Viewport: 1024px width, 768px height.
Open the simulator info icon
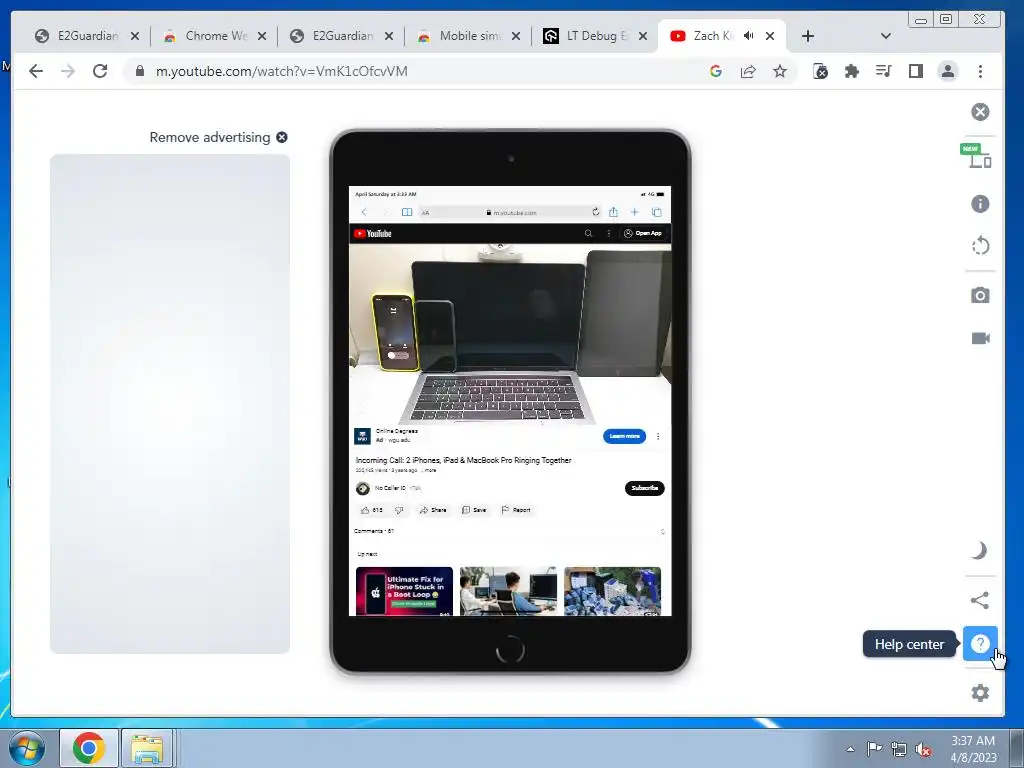point(980,204)
